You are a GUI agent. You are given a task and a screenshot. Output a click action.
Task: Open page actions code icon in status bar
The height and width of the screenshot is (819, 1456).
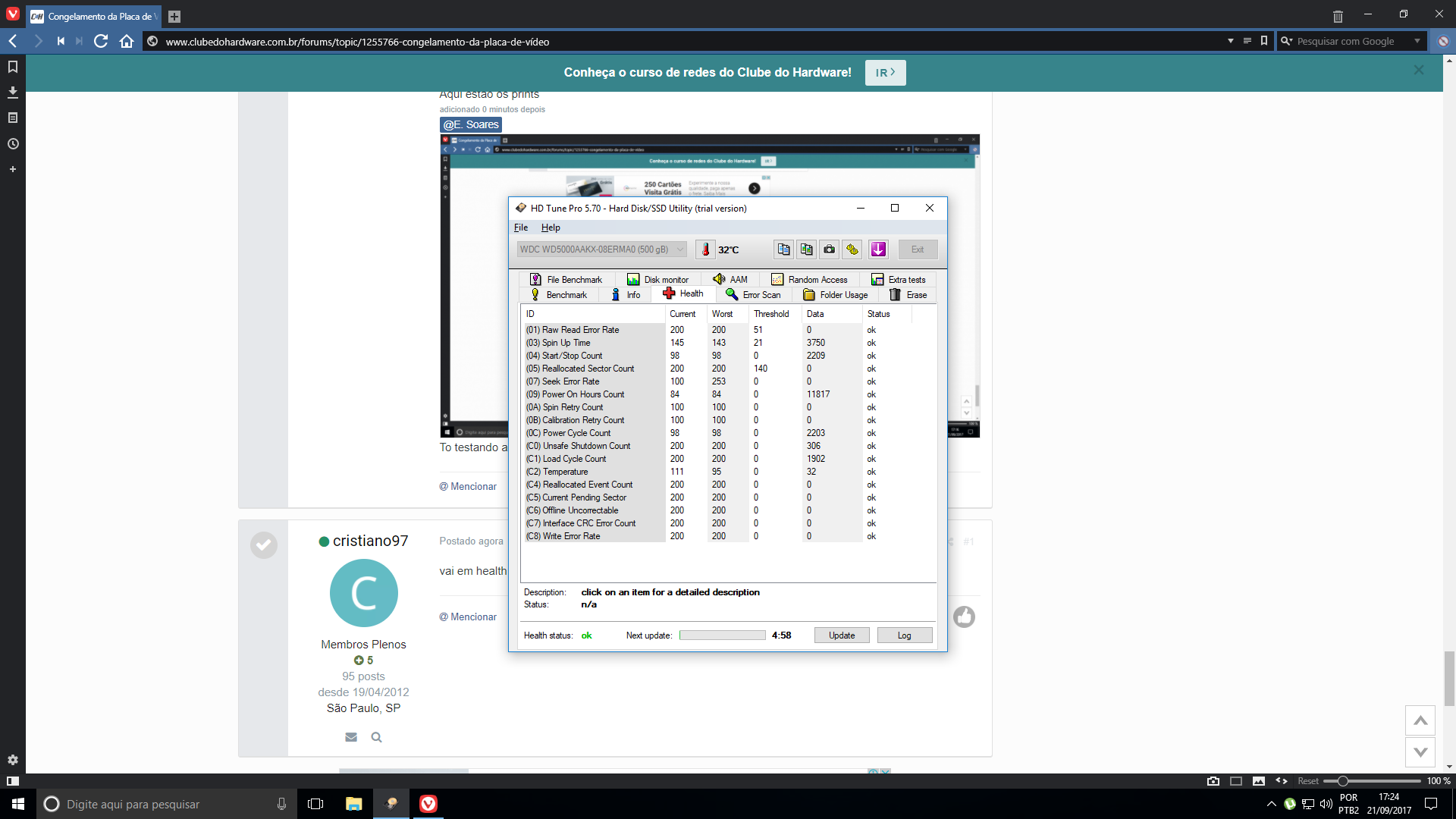pos(1282,781)
